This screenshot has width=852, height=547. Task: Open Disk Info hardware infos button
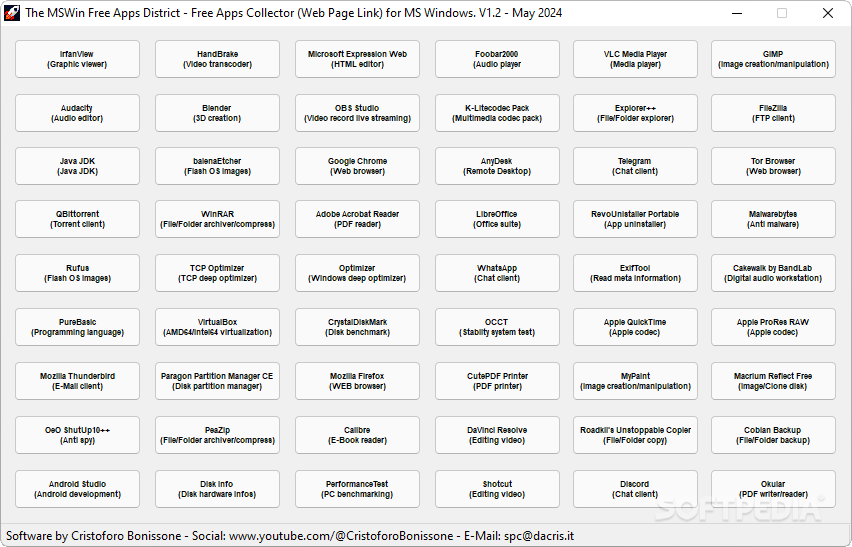[x=217, y=489]
